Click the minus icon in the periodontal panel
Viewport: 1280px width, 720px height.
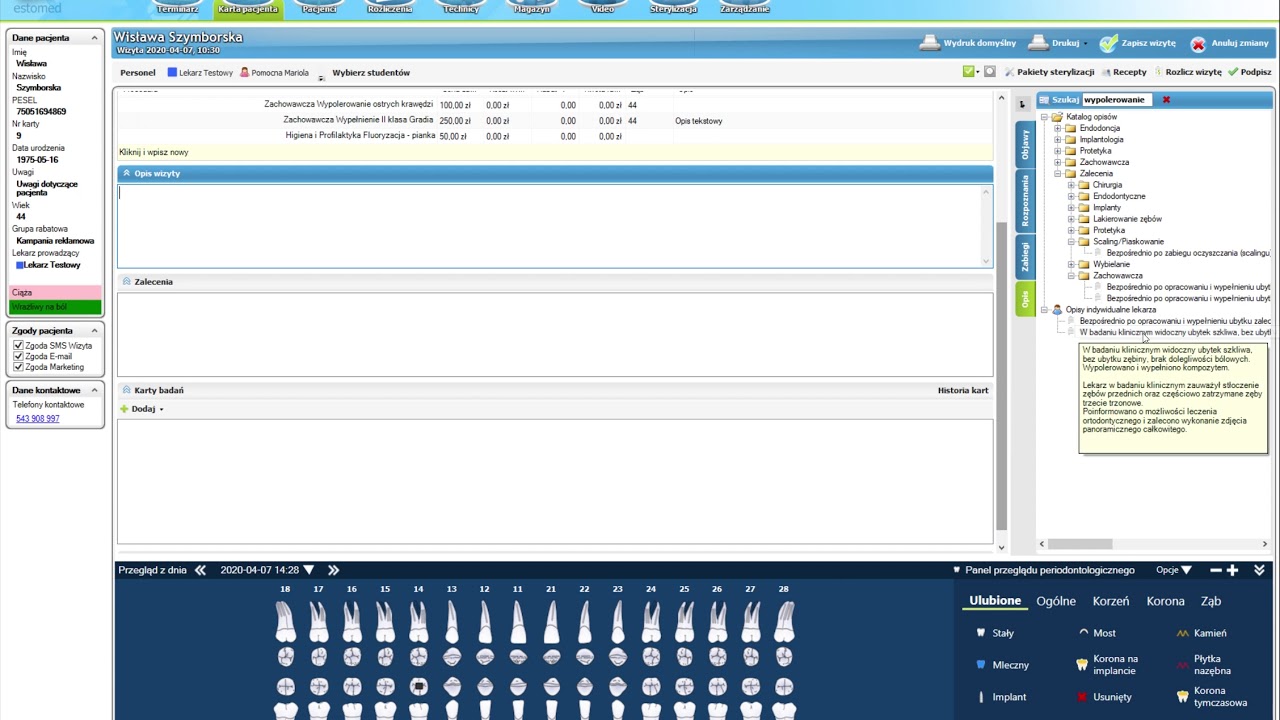point(1216,570)
